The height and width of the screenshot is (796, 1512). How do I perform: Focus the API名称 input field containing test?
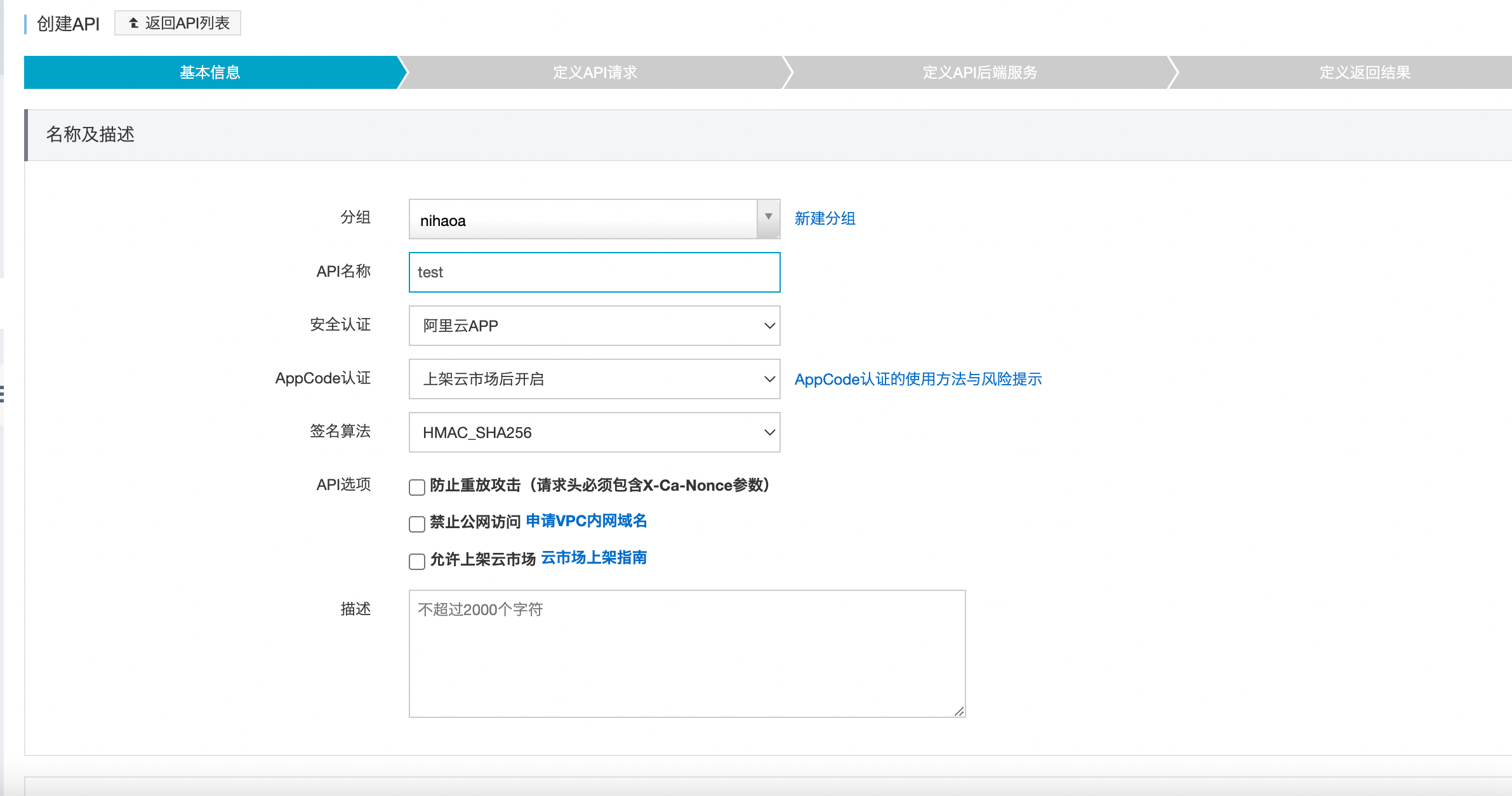[594, 272]
